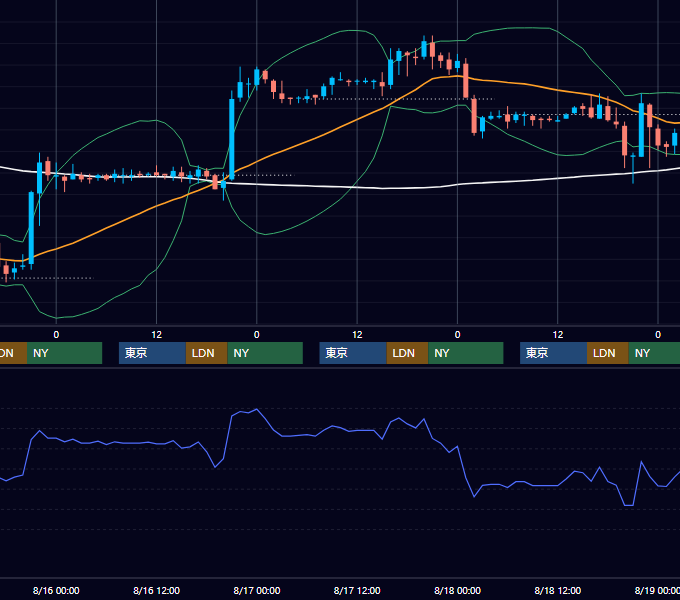The image size is (680, 600).
Task: Click the 東京 session block on 8/18
Action: (553, 353)
